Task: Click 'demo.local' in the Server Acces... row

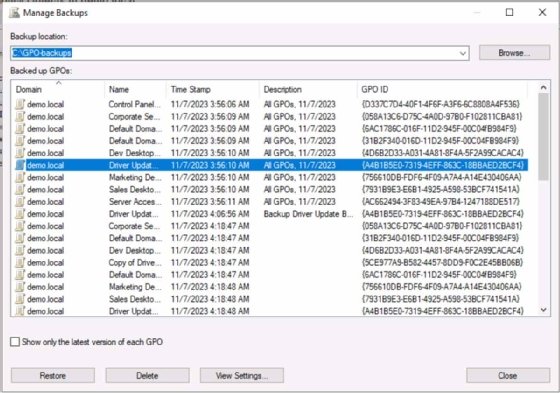Action: 45,202
